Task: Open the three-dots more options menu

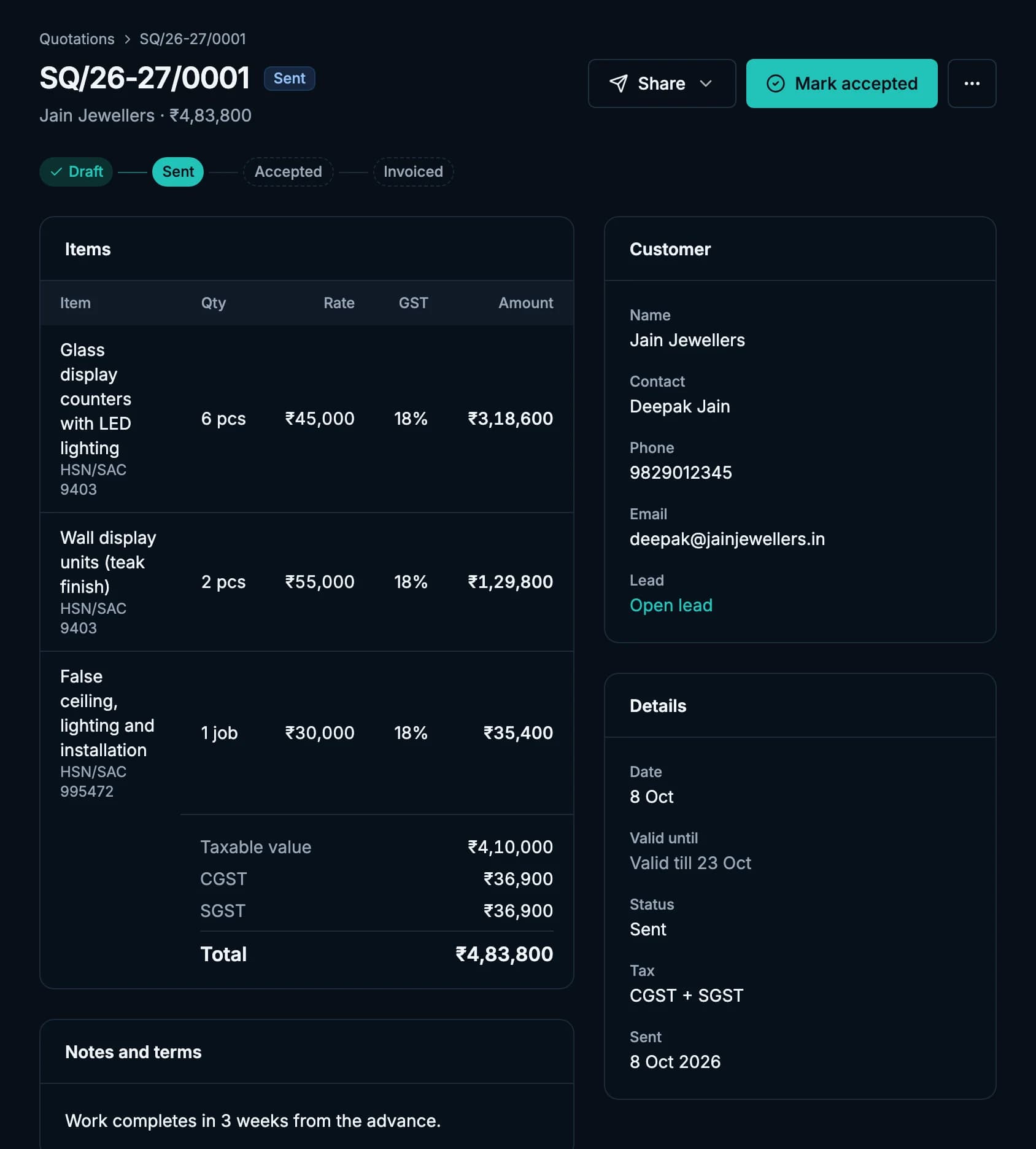Action: tap(972, 83)
